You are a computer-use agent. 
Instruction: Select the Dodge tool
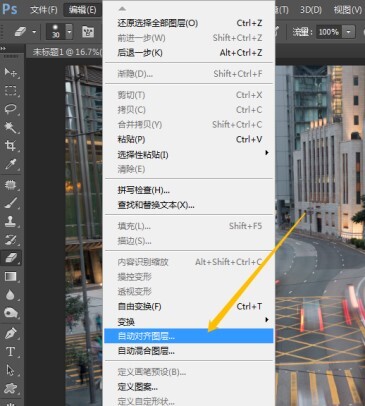[11, 313]
